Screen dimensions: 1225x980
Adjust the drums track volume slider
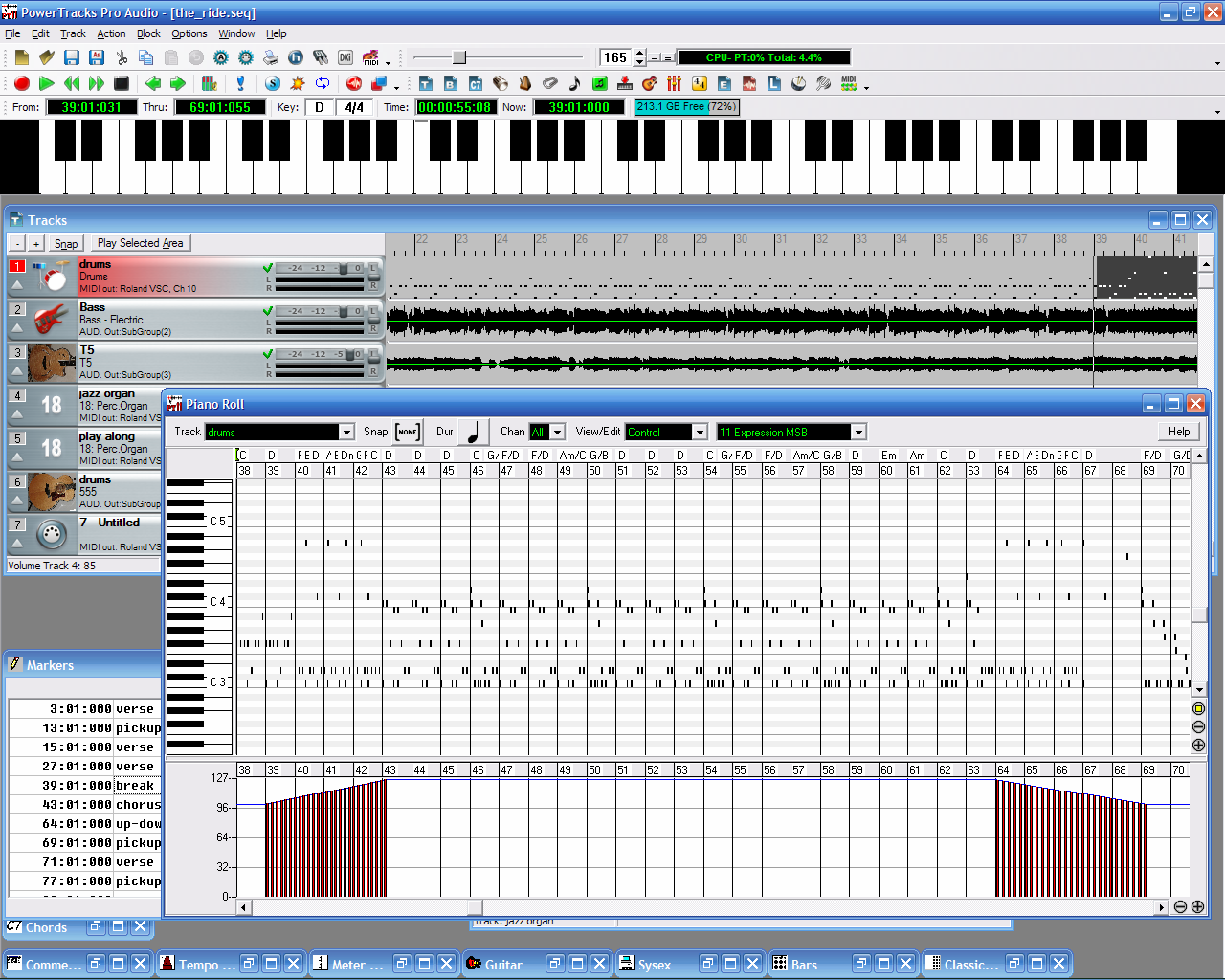click(x=343, y=269)
